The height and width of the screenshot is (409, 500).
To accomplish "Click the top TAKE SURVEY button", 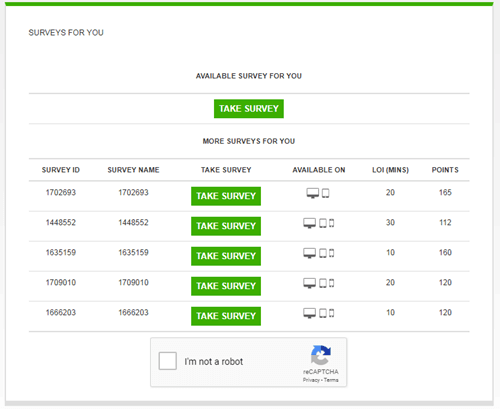I will click(x=249, y=109).
